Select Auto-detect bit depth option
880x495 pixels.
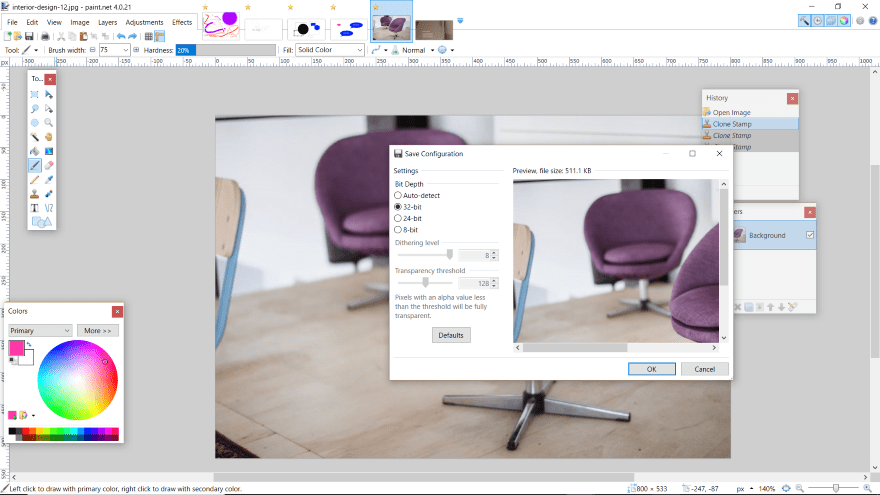pyautogui.click(x=398, y=195)
